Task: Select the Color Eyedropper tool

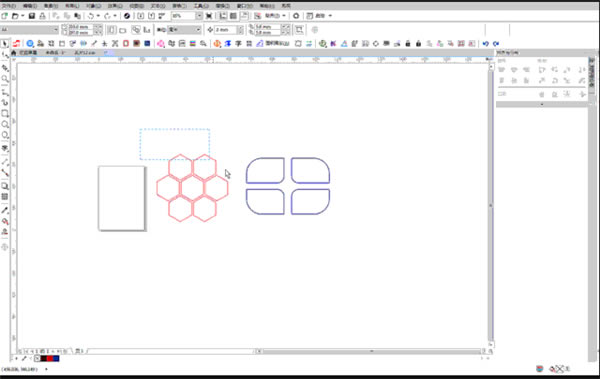Action: 5,210
